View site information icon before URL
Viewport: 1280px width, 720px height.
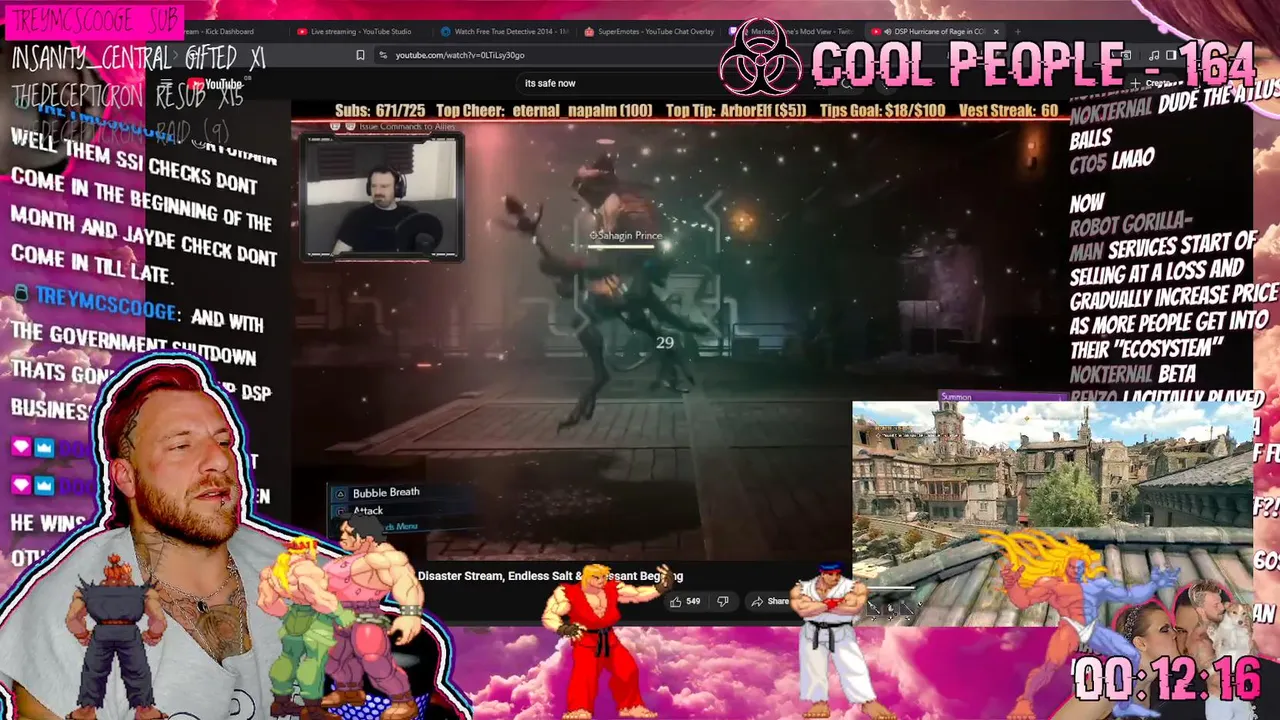383,55
